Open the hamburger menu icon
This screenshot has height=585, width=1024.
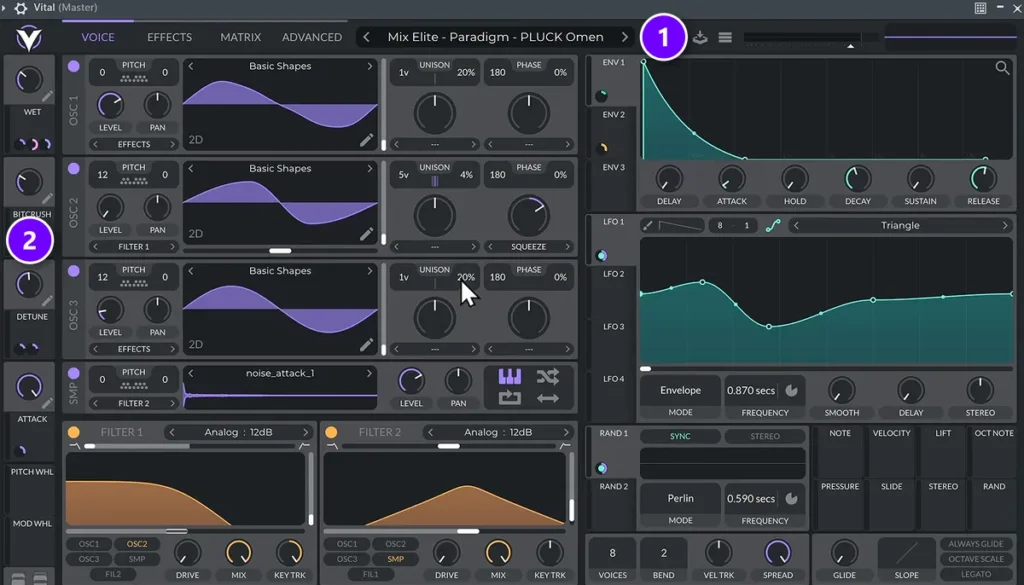725,37
